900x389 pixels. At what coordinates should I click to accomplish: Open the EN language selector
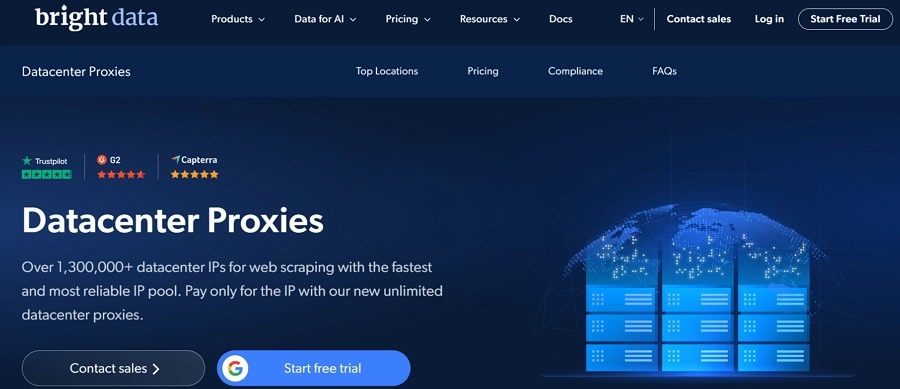pyautogui.click(x=631, y=19)
